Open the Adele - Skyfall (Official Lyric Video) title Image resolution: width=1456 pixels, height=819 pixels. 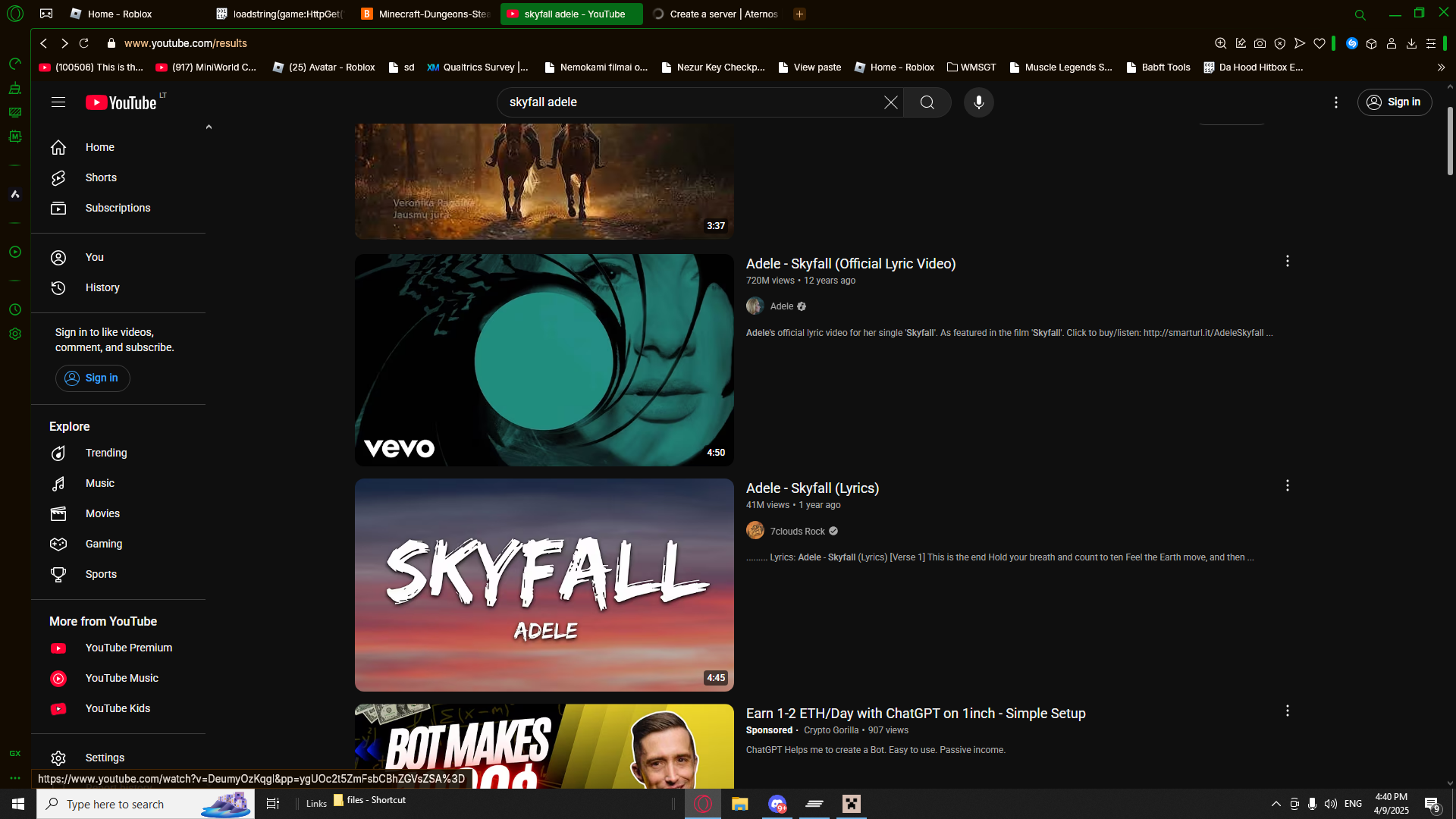tap(851, 264)
